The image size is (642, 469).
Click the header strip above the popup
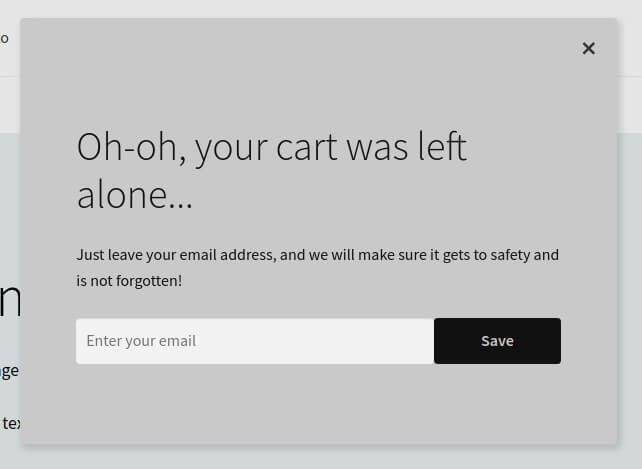321,8
